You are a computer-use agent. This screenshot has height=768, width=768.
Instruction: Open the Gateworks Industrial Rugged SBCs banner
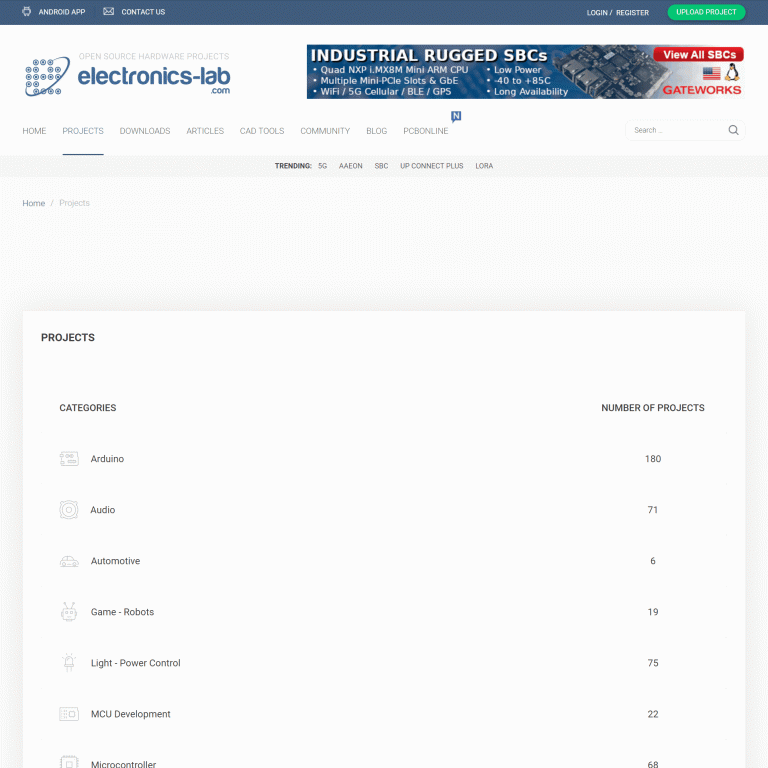click(x=525, y=71)
